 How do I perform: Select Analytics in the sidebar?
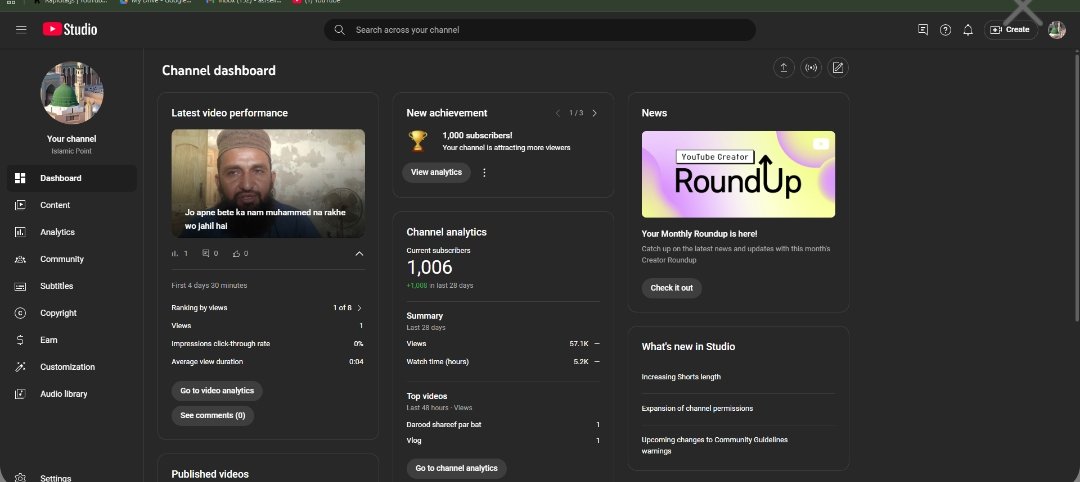57,232
